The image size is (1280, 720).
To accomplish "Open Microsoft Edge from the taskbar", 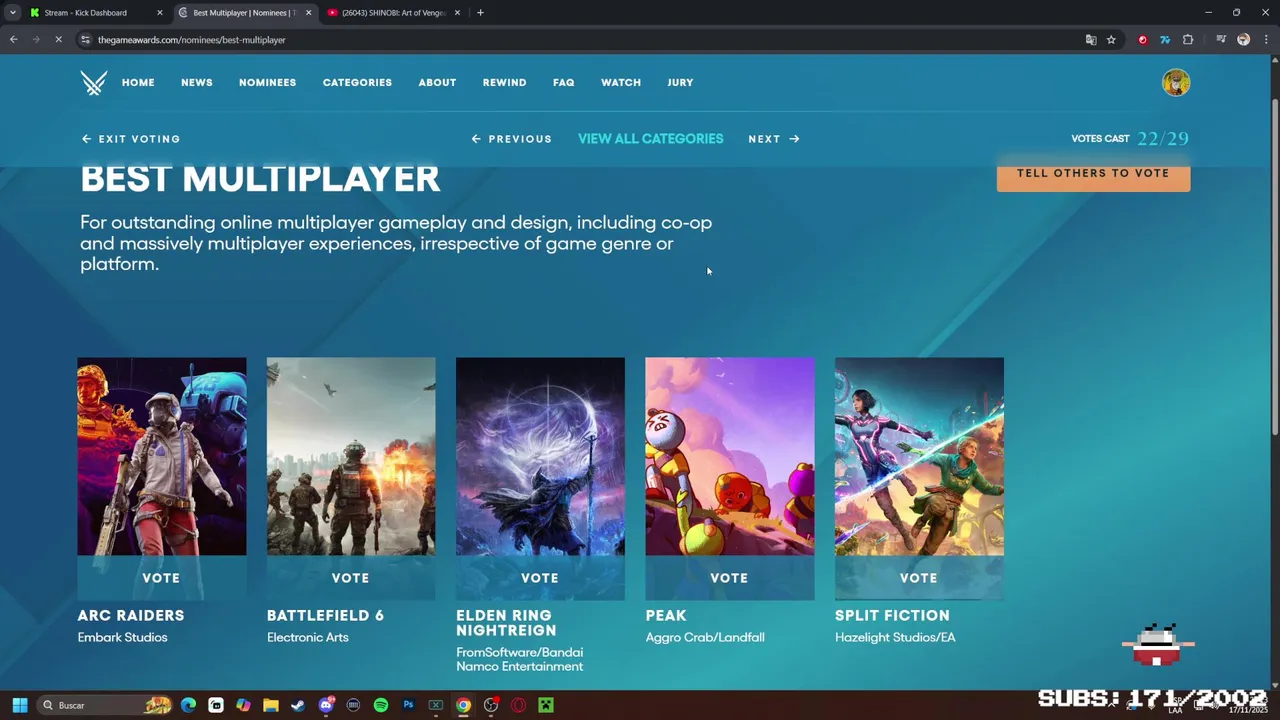I will coord(188,705).
